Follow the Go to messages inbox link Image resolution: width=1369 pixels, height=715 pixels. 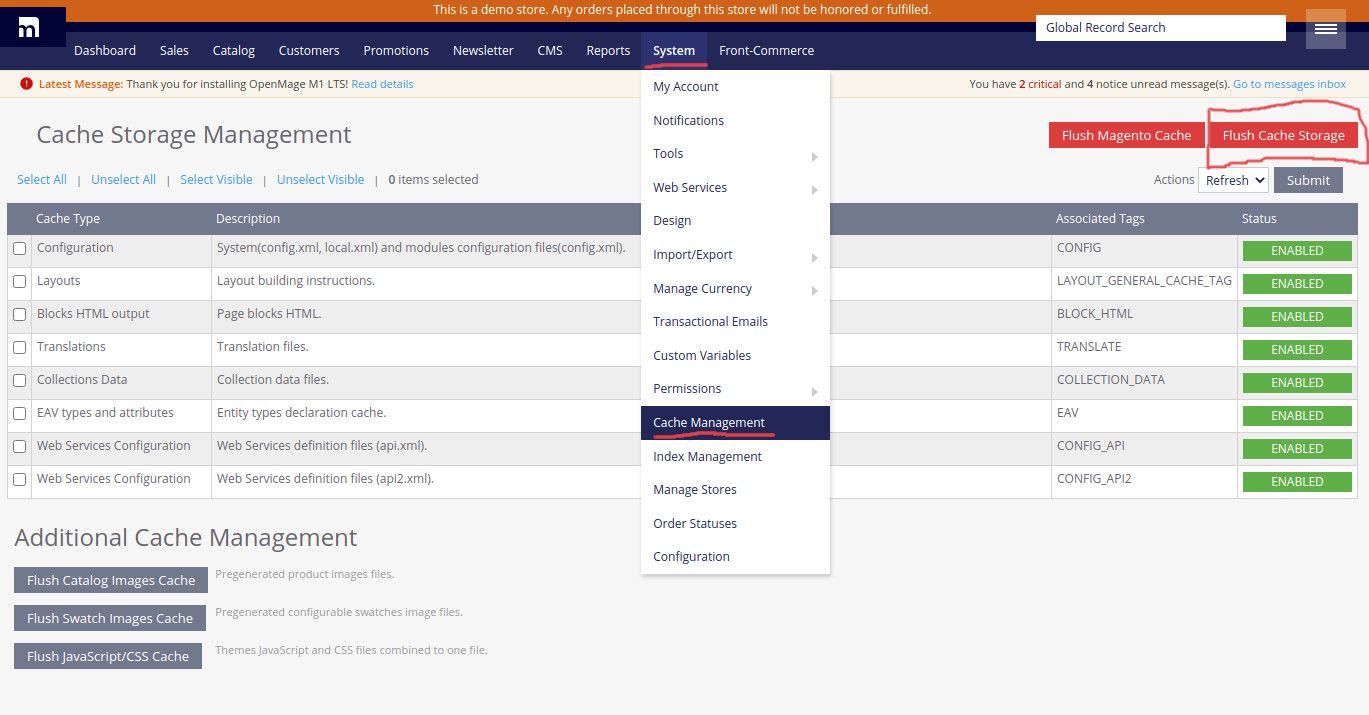[x=1289, y=84]
